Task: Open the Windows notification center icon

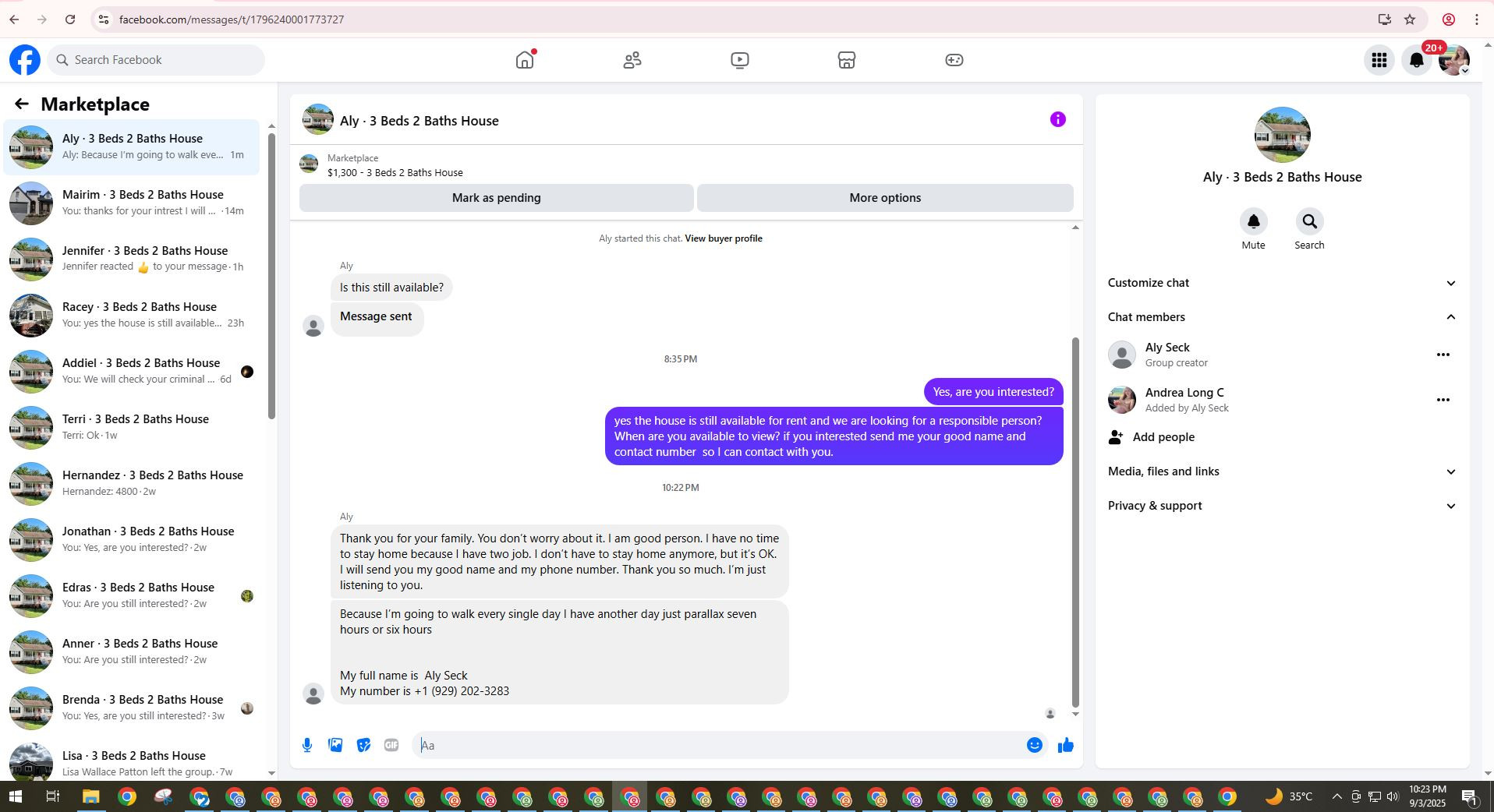Action: coord(1470,797)
